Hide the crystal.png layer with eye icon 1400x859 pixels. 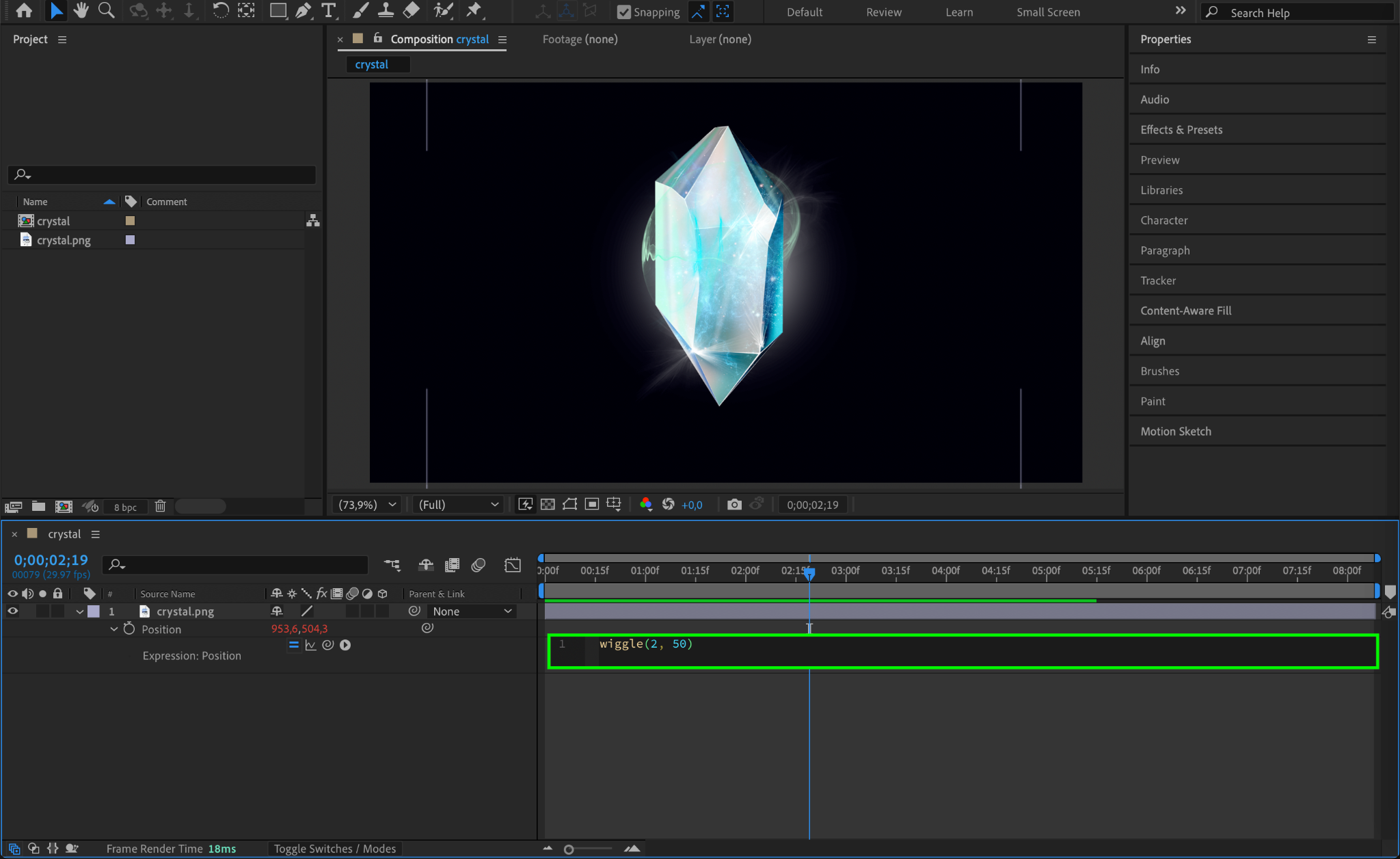click(12, 611)
